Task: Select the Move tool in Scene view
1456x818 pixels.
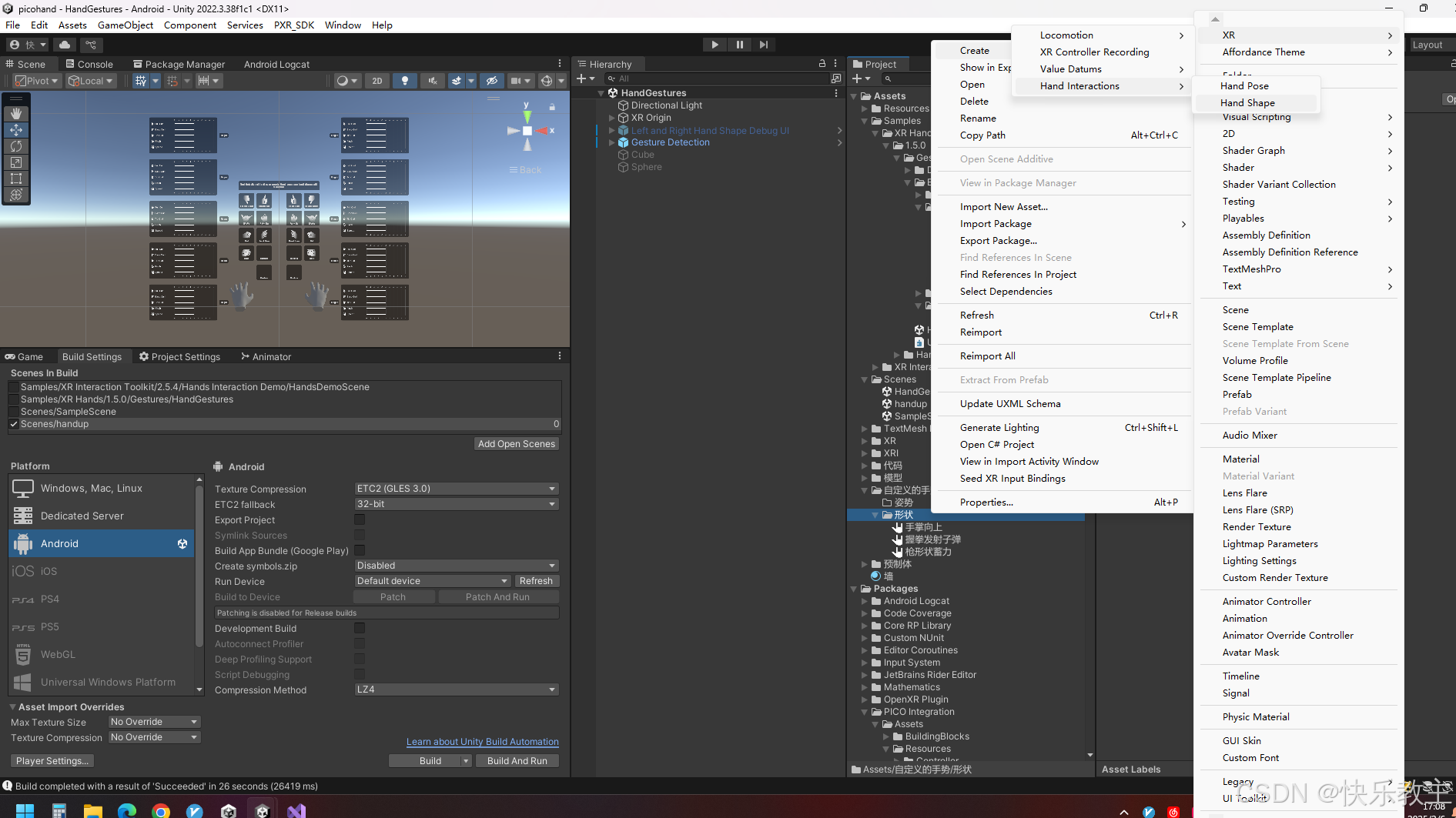Action: click(16, 130)
